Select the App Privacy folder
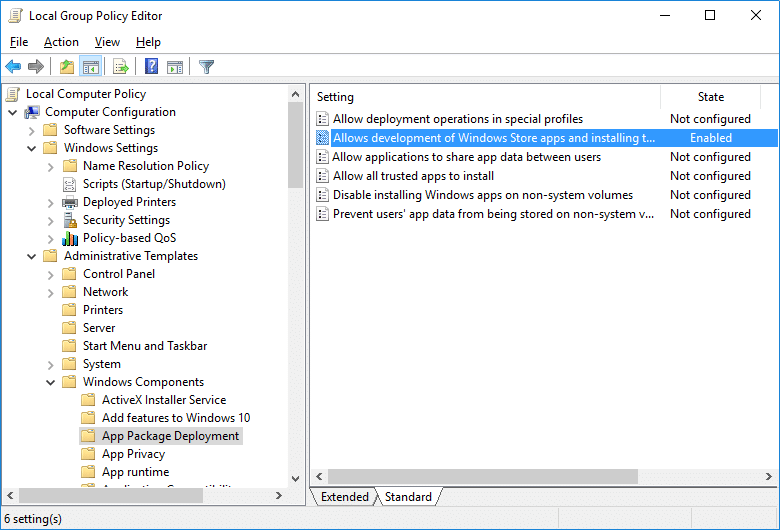This screenshot has height=530, width=780. 133,454
